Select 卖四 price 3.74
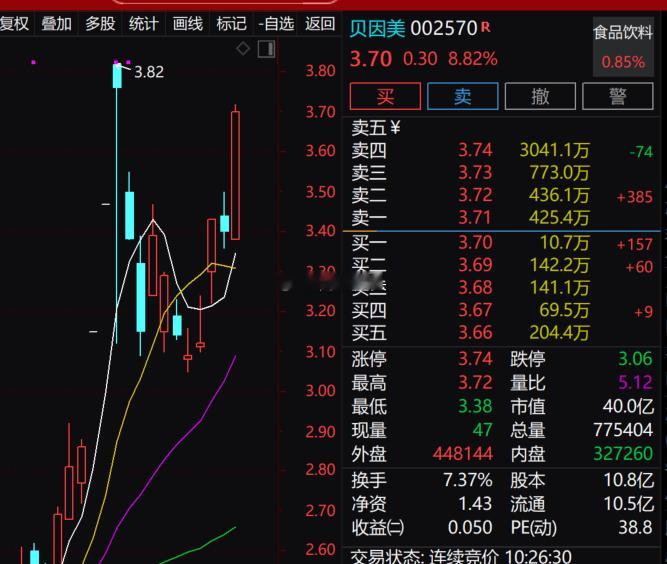The height and width of the screenshot is (564, 667). (x=475, y=150)
